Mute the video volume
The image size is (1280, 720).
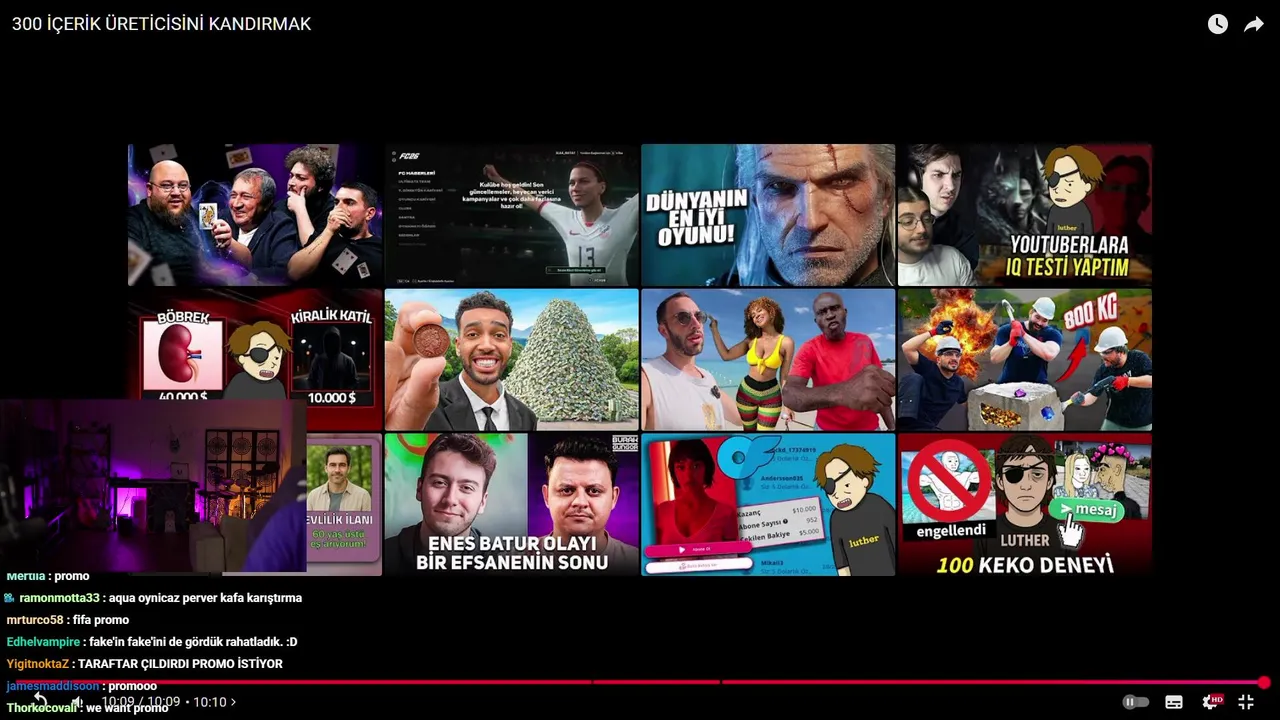(x=76, y=702)
